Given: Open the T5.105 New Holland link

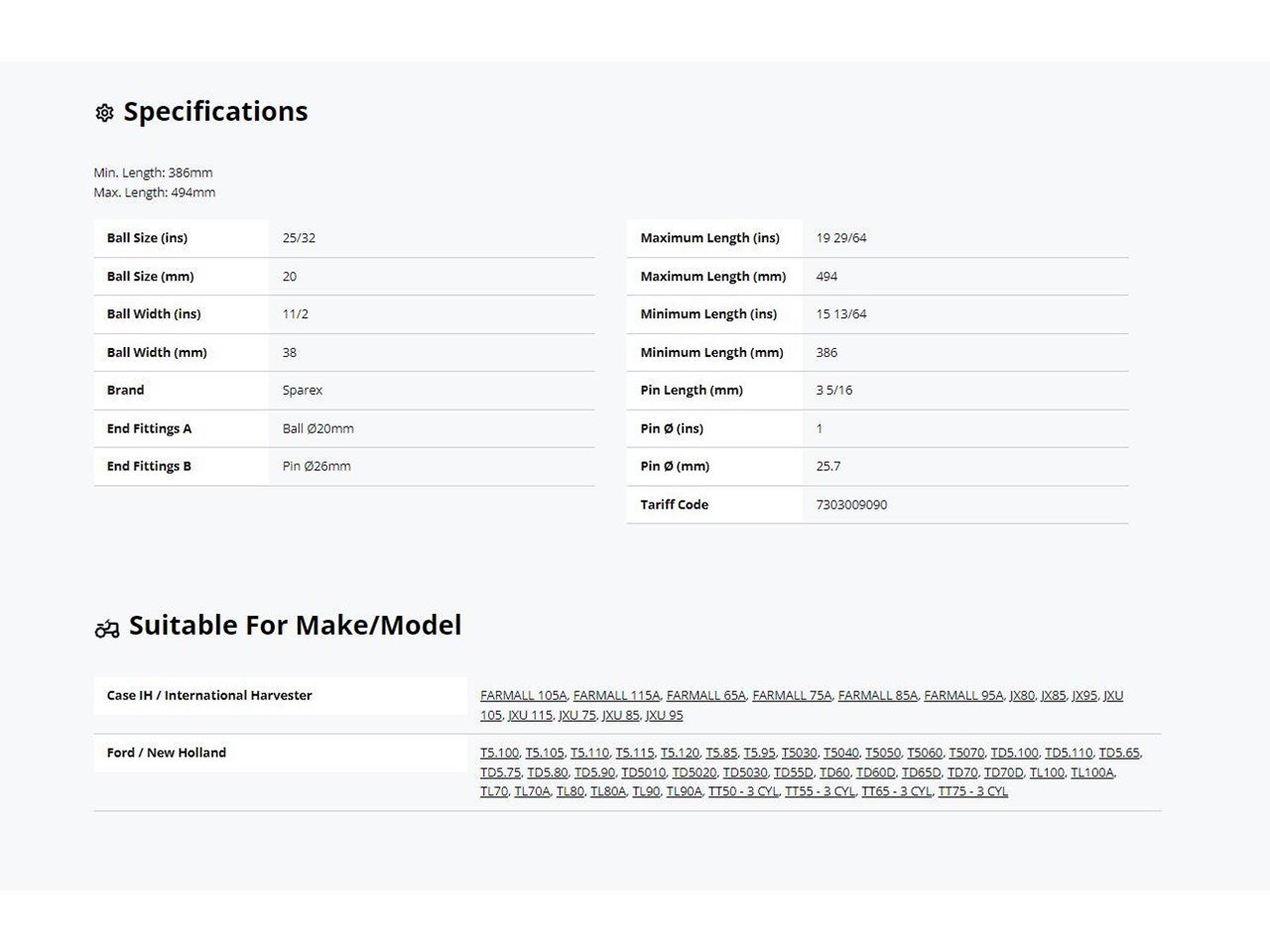Looking at the screenshot, I should click(x=545, y=754).
